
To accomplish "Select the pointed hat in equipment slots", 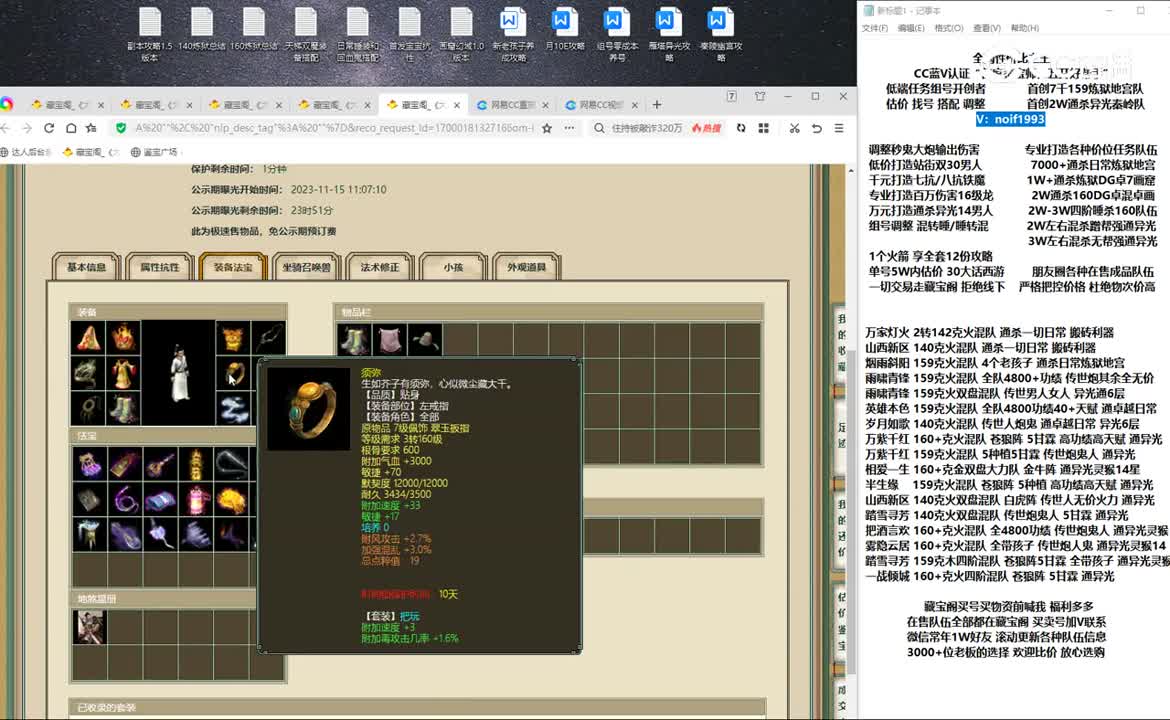I will (x=88, y=338).
